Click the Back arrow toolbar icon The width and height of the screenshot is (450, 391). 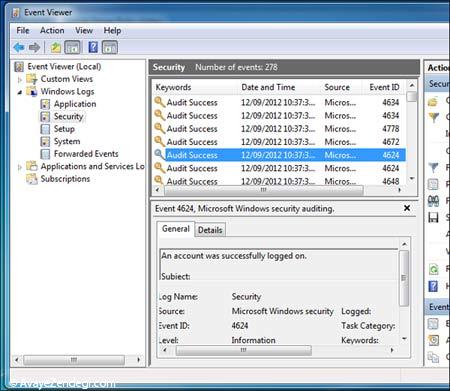click(19, 48)
